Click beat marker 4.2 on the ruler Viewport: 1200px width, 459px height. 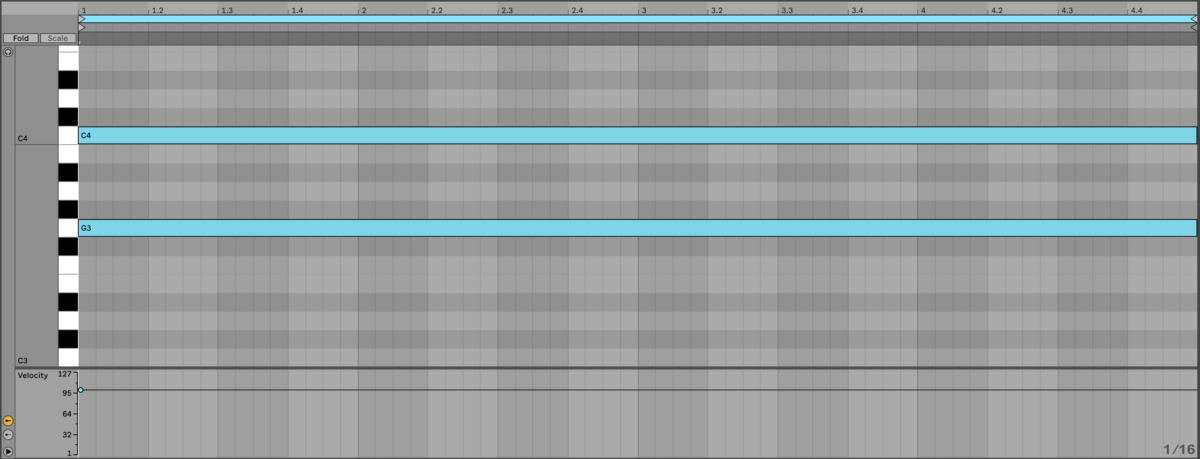click(997, 10)
